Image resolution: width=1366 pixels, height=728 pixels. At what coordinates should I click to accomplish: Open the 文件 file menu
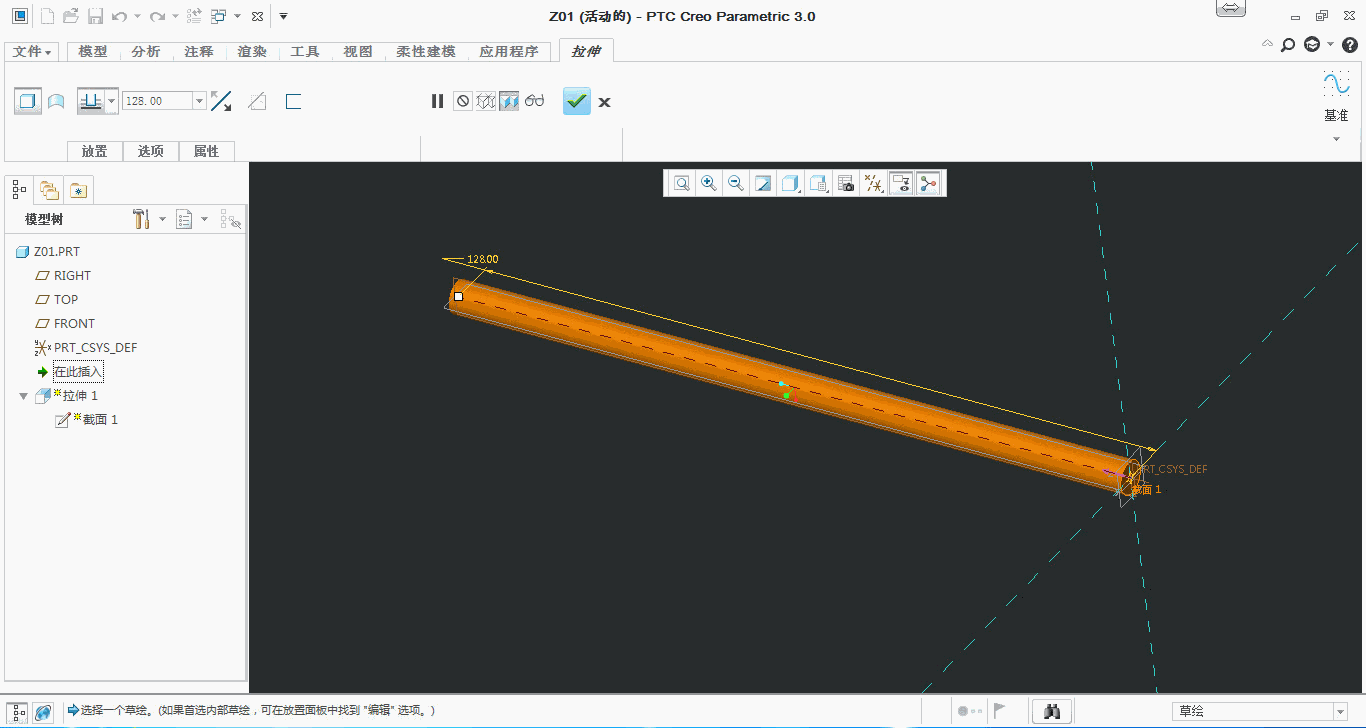point(32,52)
